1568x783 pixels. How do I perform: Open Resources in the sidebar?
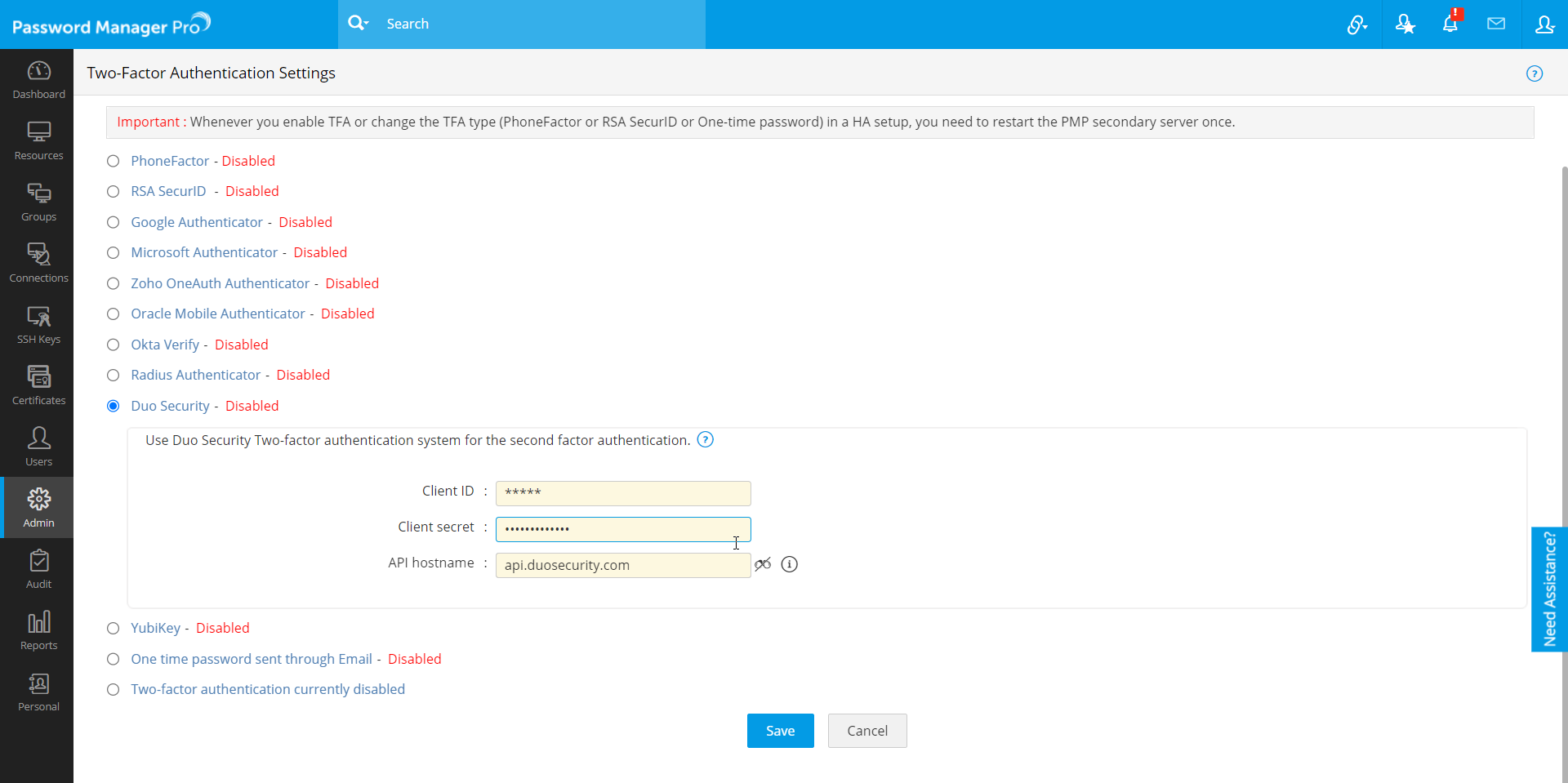click(x=38, y=141)
